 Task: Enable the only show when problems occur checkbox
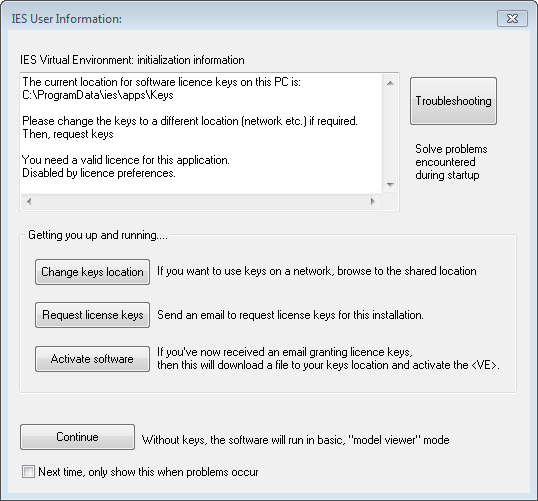click(x=28, y=471)
